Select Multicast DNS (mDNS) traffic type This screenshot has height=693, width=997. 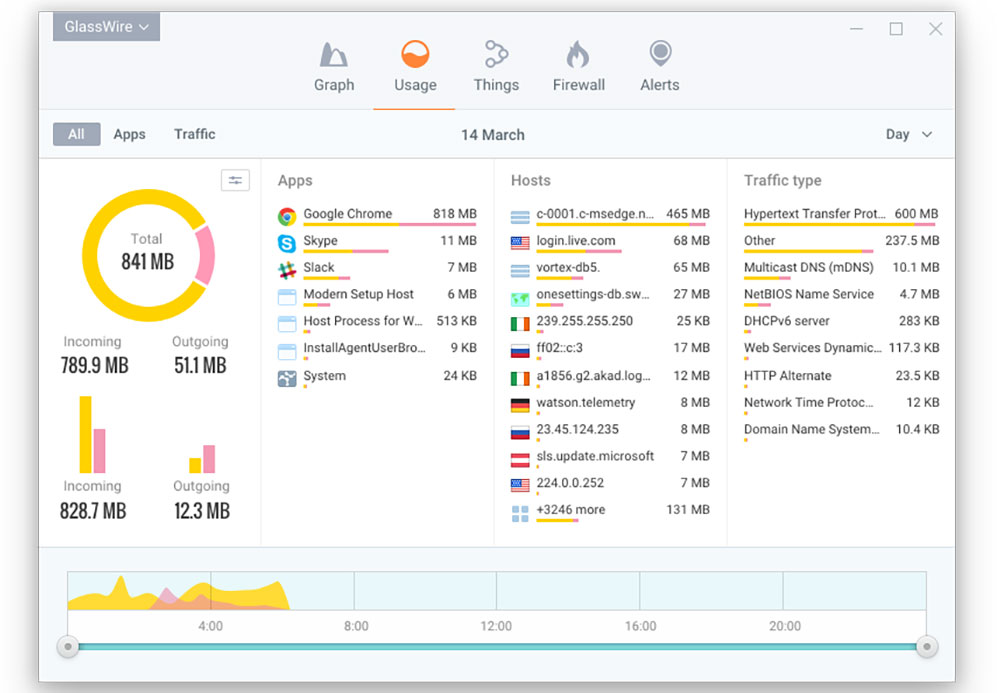(841, 269)
